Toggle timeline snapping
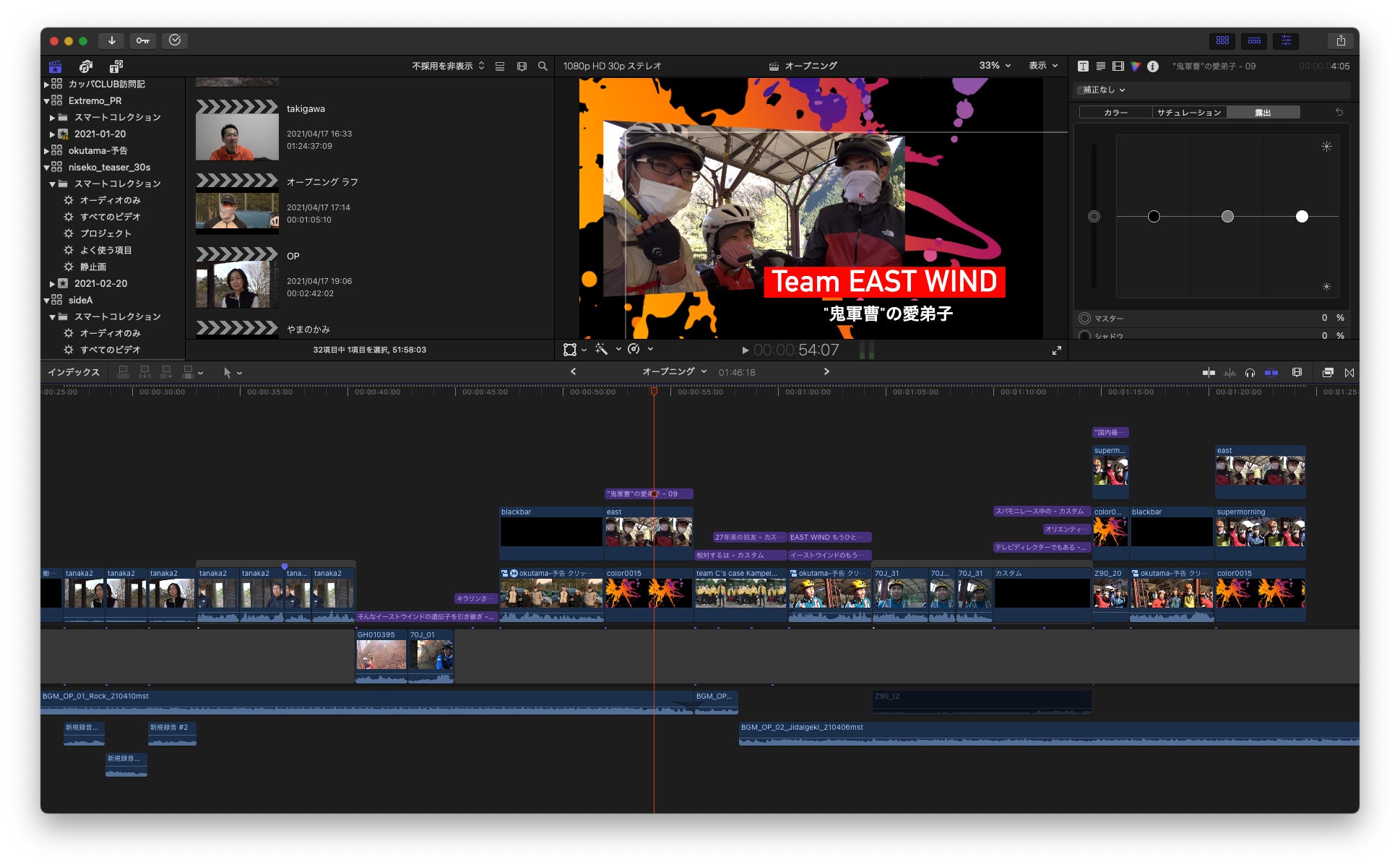Screen dimensions: 1400x867 coord(1271,373)
